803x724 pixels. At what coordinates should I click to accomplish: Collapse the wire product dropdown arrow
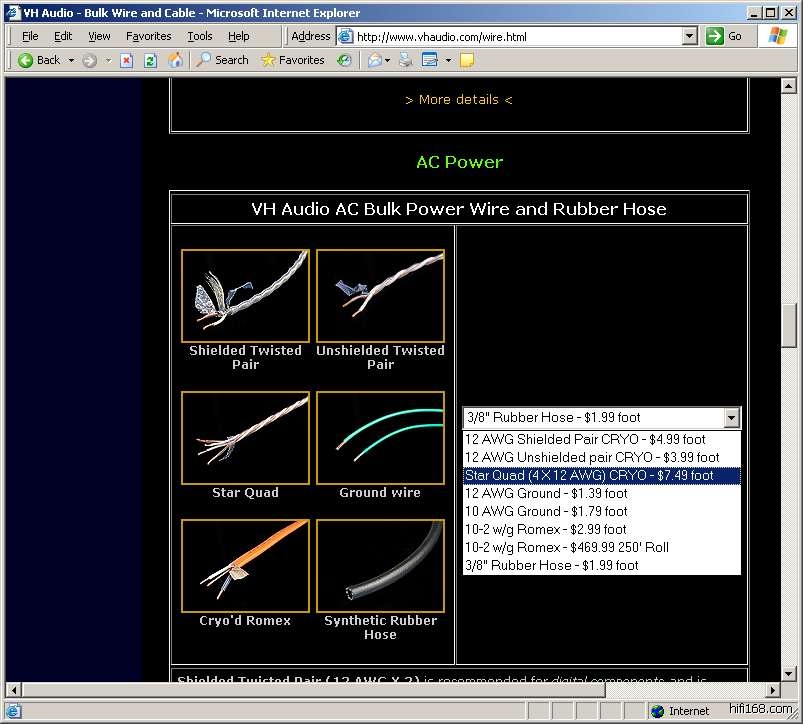pyautogui.click(x=731, y=418)
